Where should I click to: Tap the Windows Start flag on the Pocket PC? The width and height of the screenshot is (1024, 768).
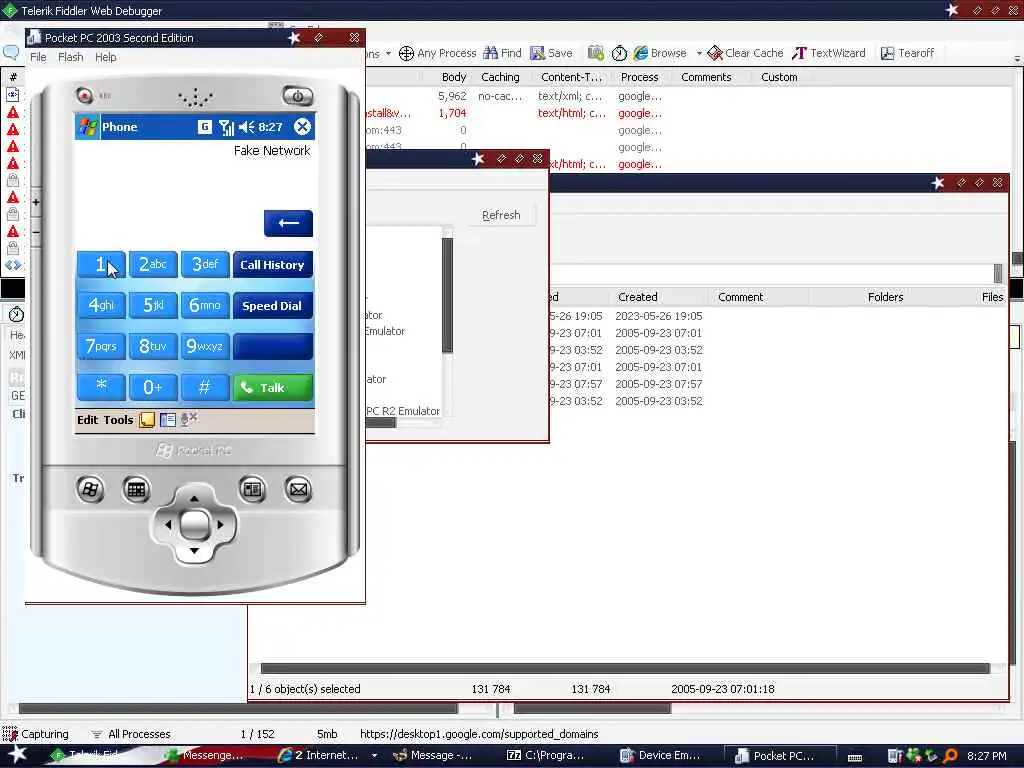coord(88,127)
